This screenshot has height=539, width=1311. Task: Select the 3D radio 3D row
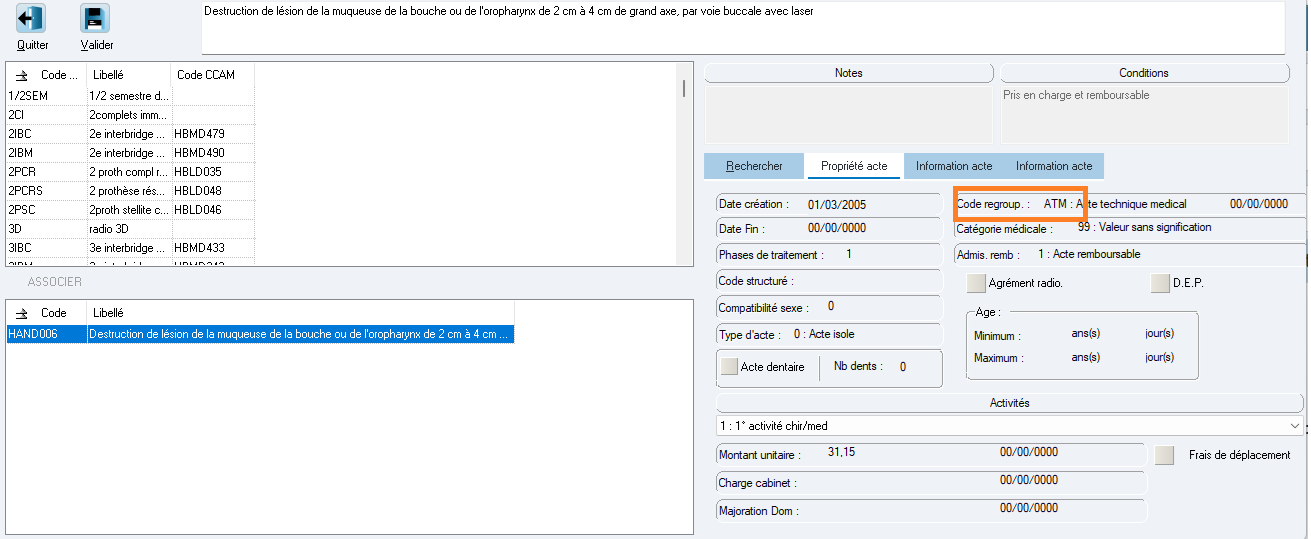coord(130,229)
